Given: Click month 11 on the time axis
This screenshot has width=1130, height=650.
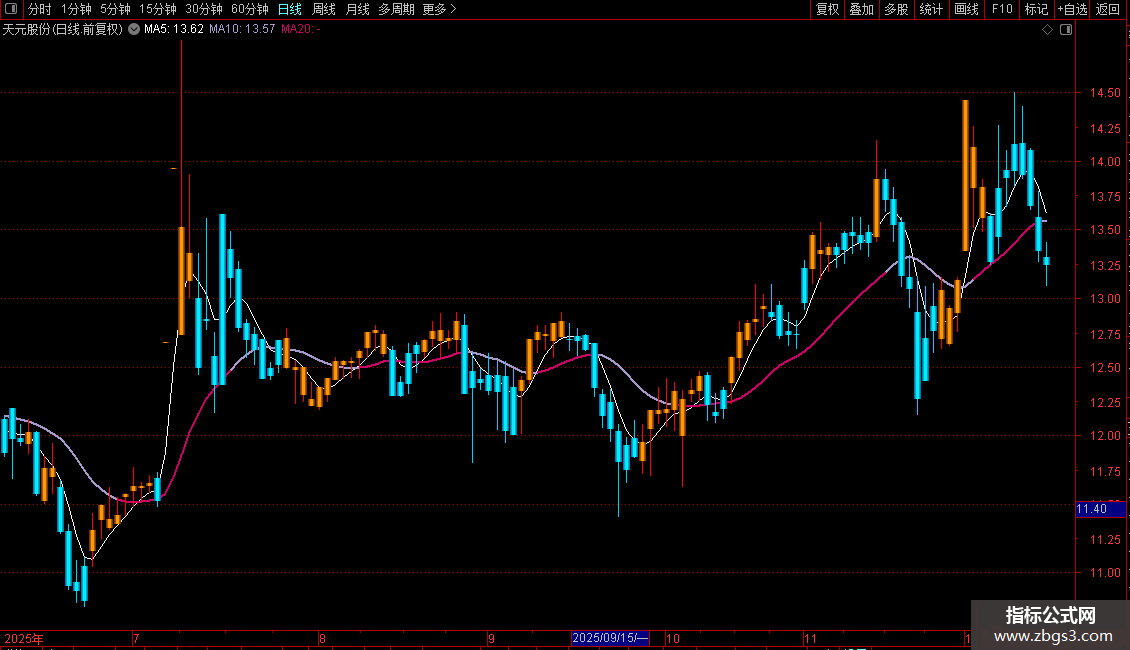Looking at the screenshot, I should [x=811, y=638].
